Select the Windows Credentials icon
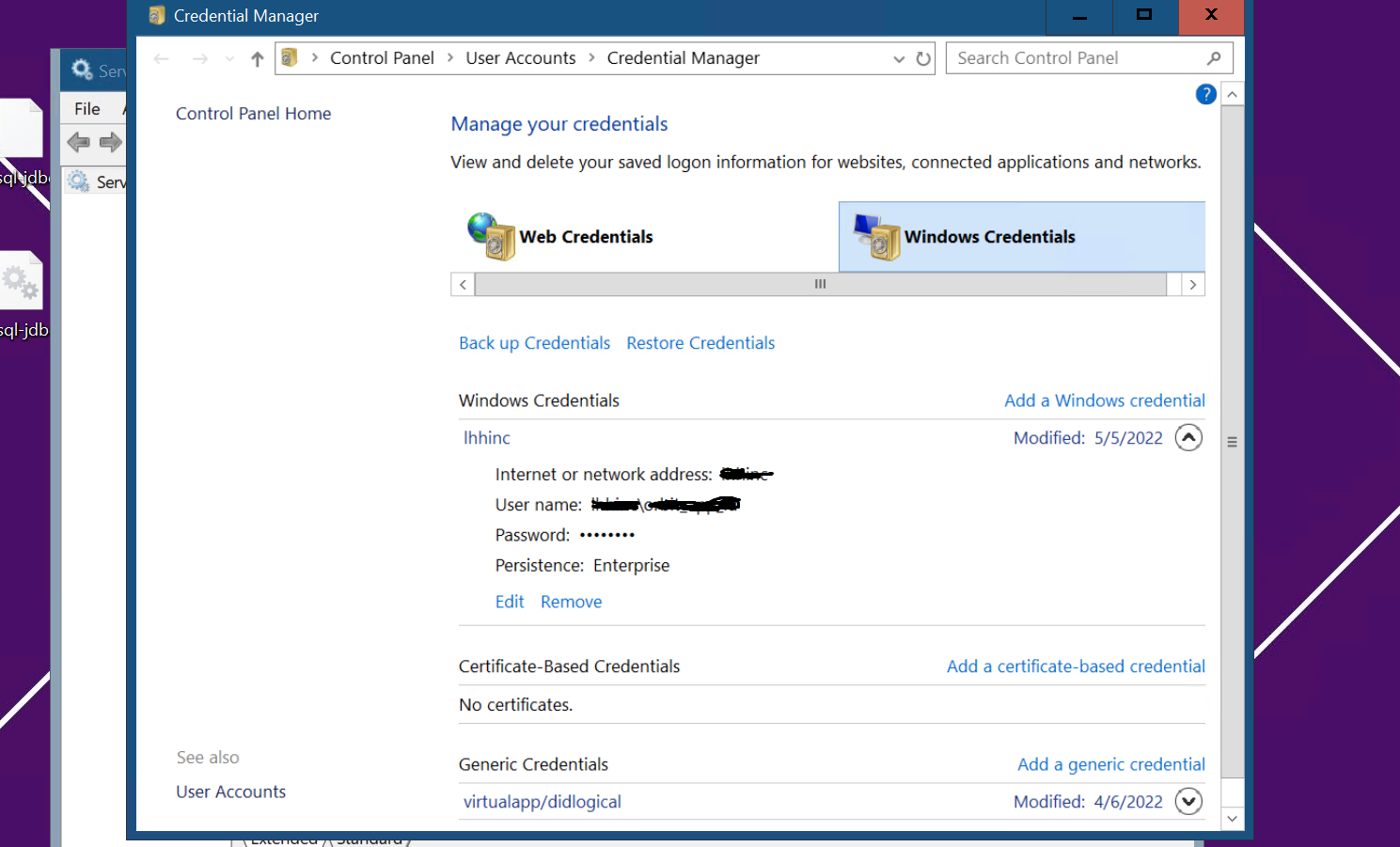The width and height of the screenshot is (1400, 847). [x=876, y=237]
